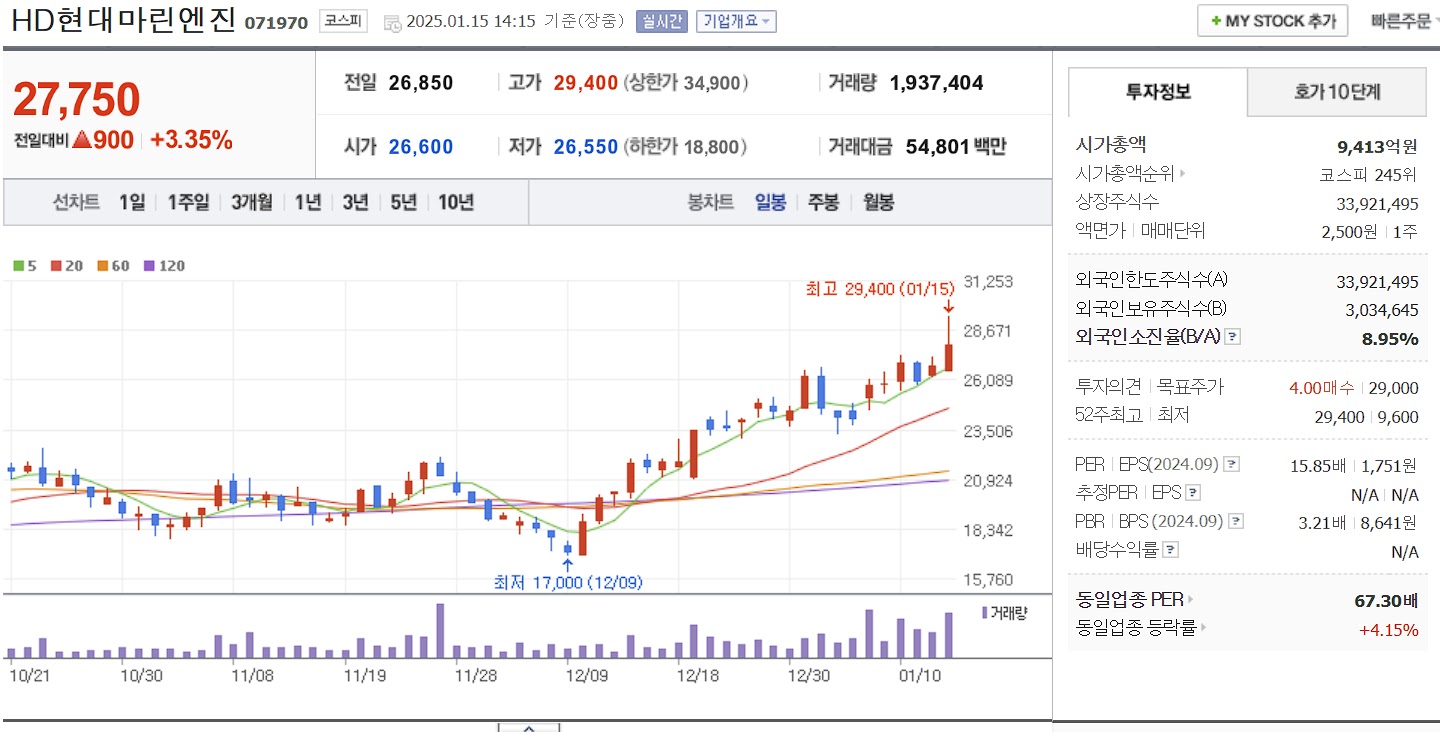Click the 거래량 value 1,937,404
The image size is (1440, 732).
pyautogui.click(x=936, y=83)
